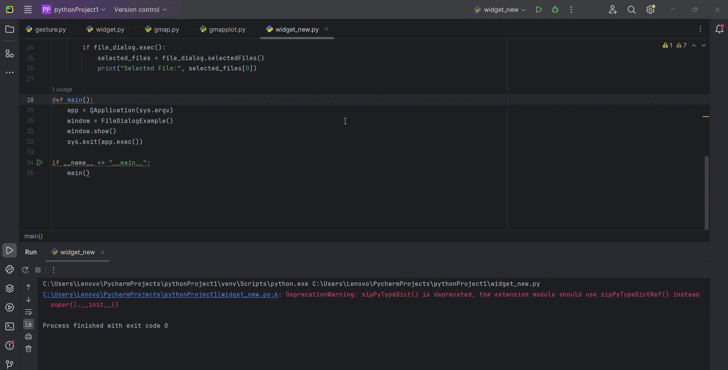The width and height of the screenshot is (728, 370).
Task: Rerun widget_new in Run panel
Action: pyautogui.click(x=25, y=270)
